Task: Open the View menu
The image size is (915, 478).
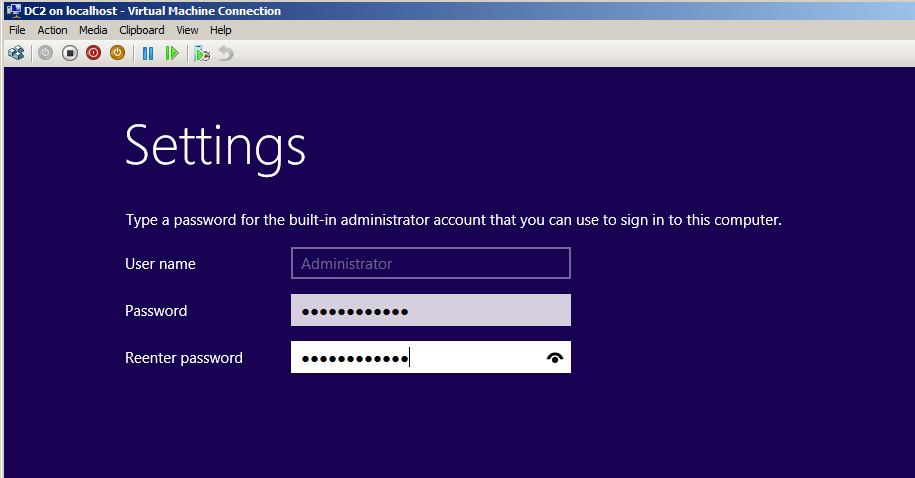Action: tap(187, 30)
